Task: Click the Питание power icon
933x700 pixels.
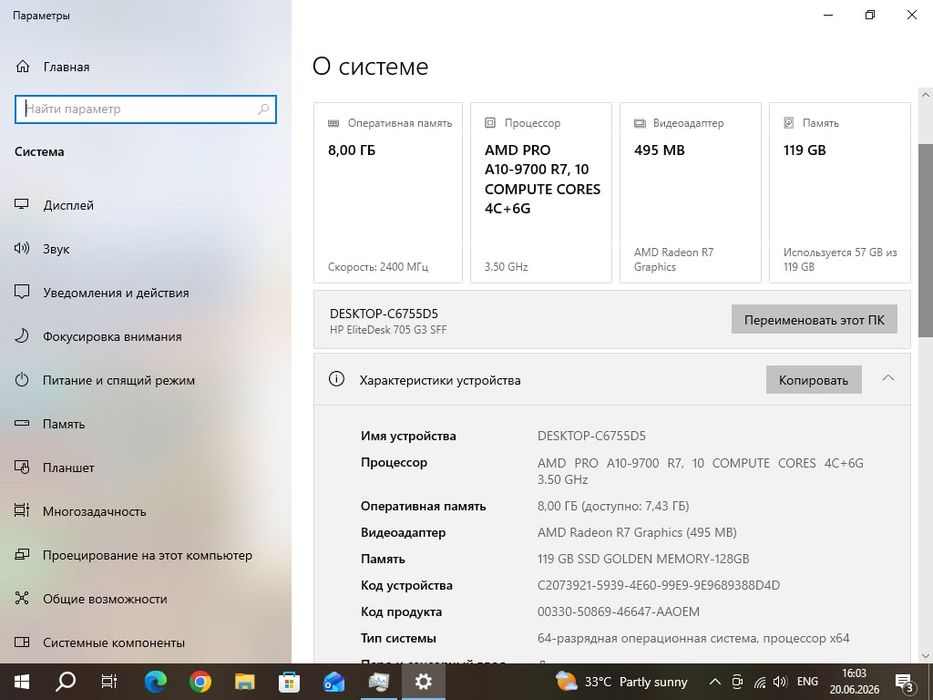Action: coord(21,380)
